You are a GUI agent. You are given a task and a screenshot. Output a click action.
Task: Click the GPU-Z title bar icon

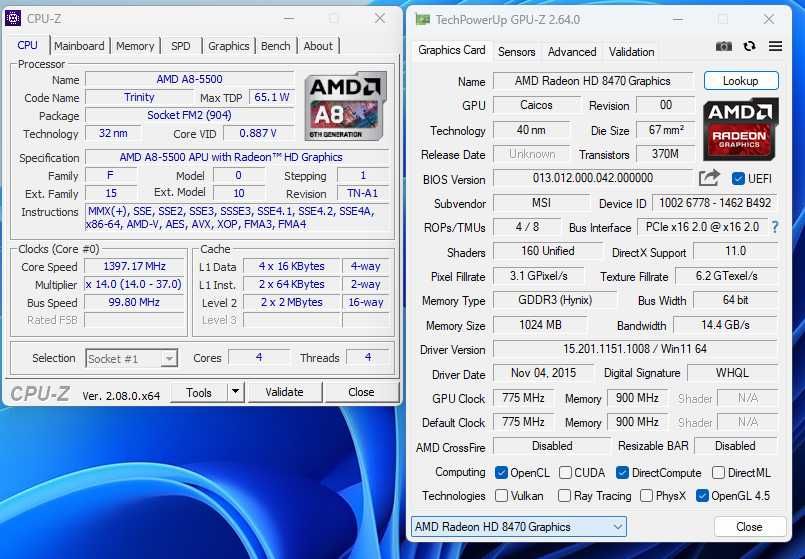click(x=423, y=20)
